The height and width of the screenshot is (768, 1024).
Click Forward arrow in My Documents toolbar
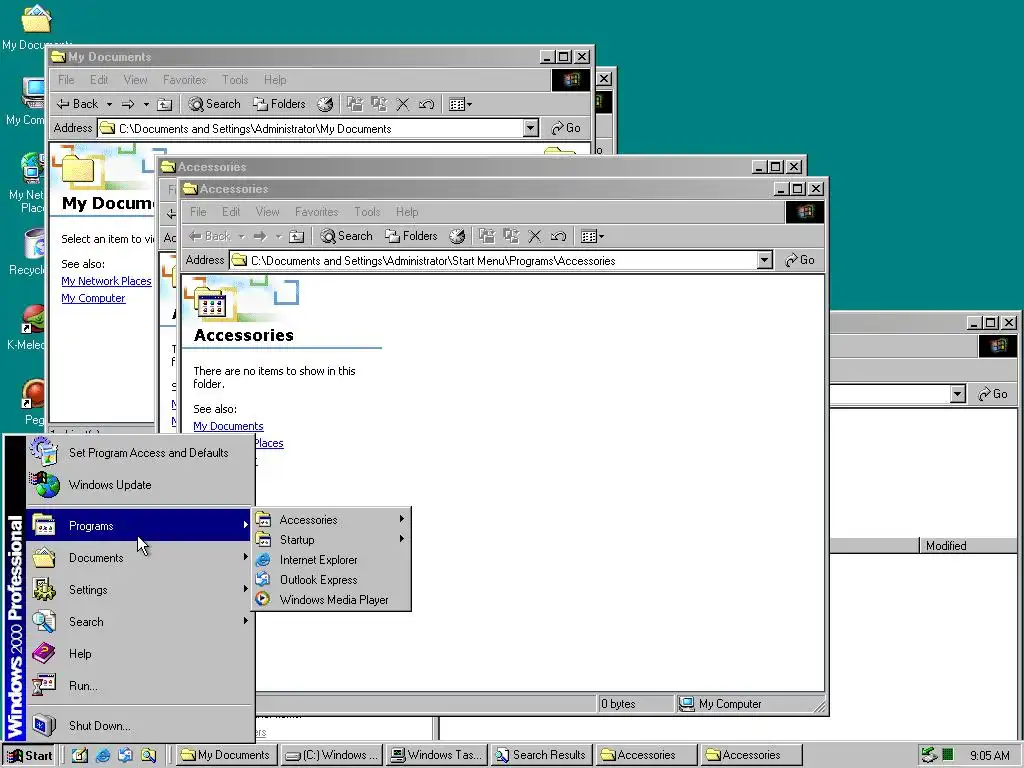(128, 104)
